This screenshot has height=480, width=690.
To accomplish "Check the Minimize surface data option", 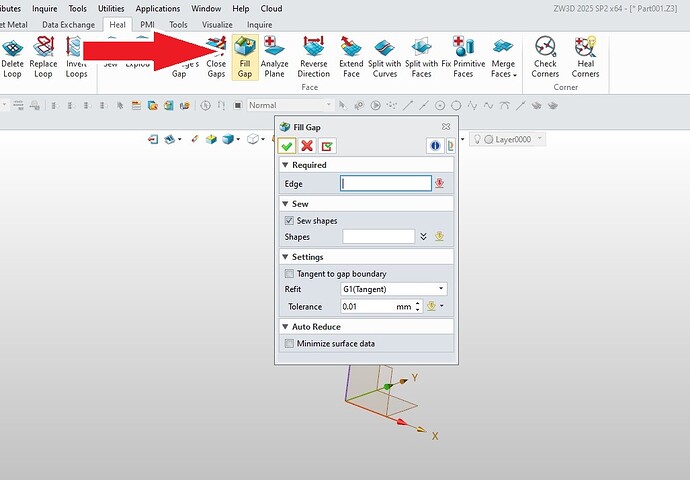I will [x=290, y=343].
